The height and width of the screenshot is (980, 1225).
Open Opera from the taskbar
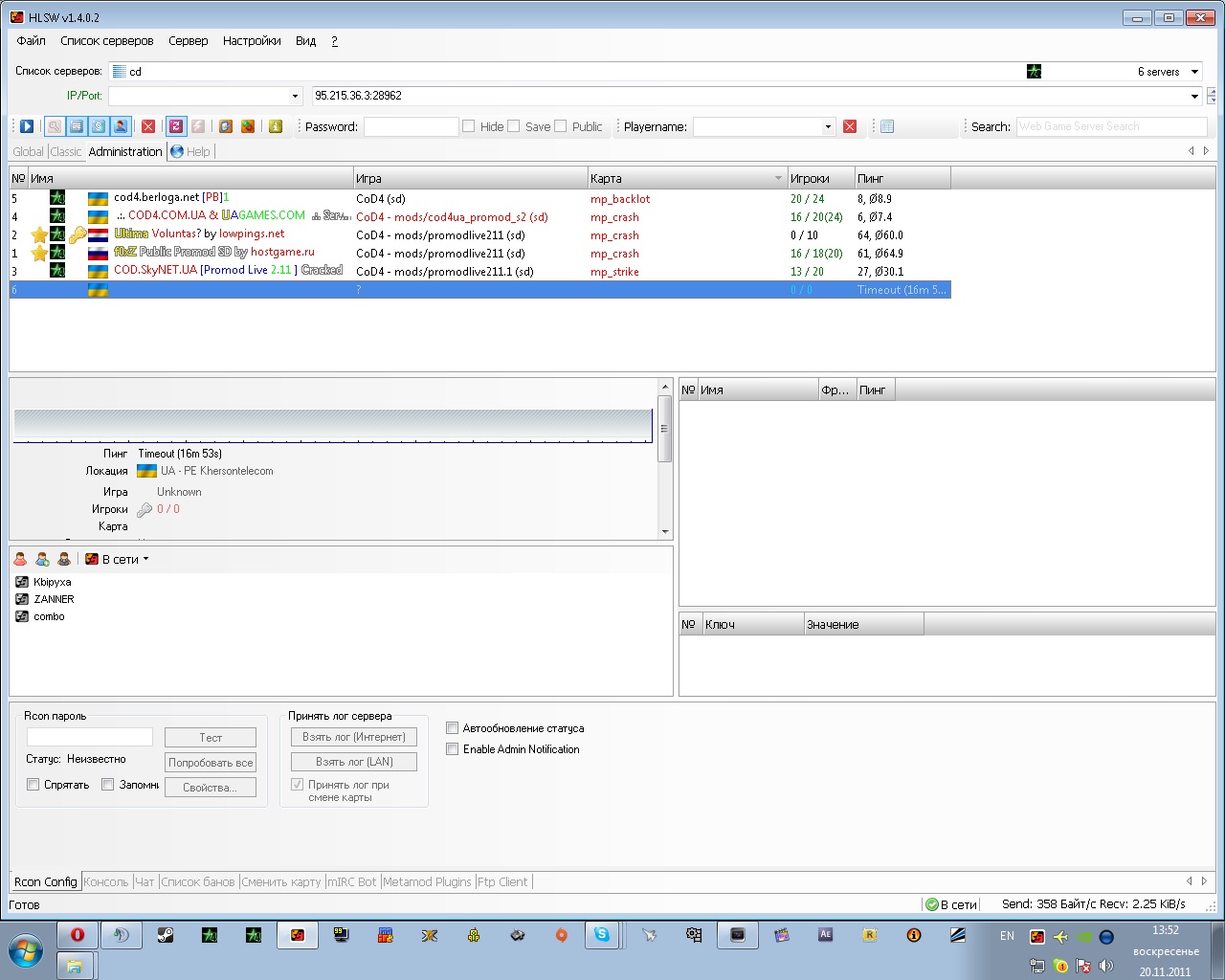pyautogui.click(x=78, y=935)
